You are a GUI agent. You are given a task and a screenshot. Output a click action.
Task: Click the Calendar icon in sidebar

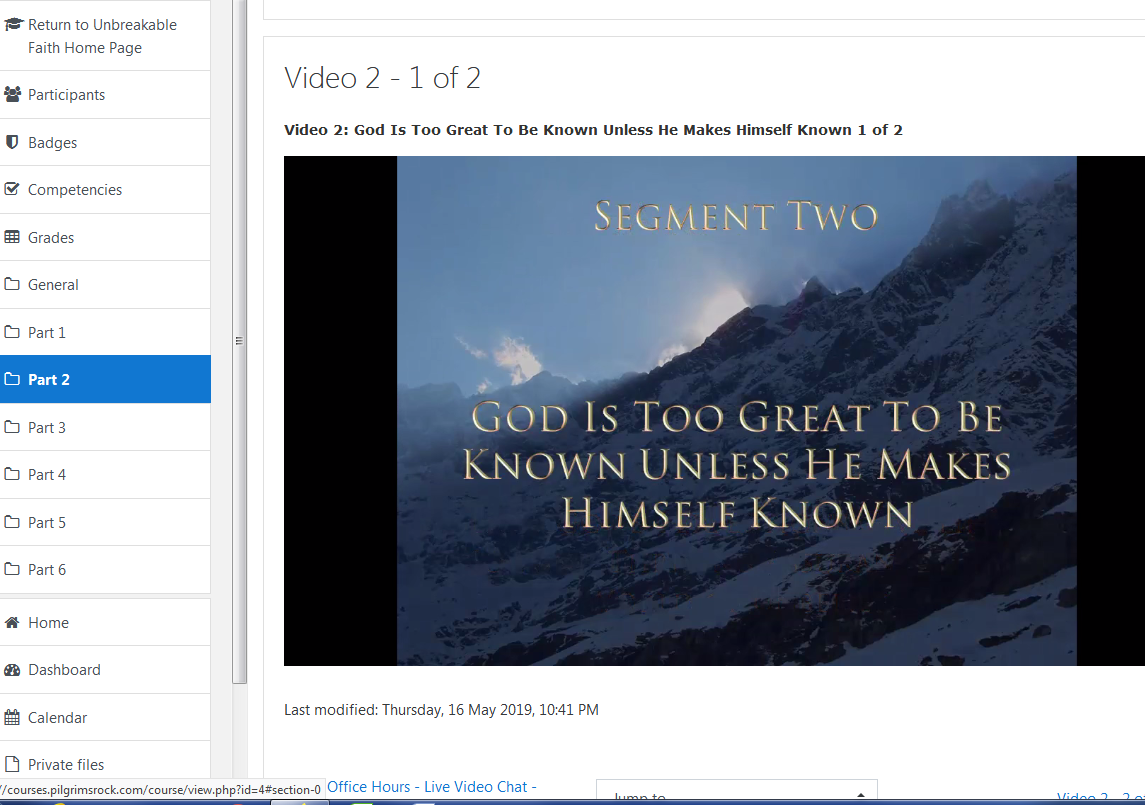pos(13,718)
